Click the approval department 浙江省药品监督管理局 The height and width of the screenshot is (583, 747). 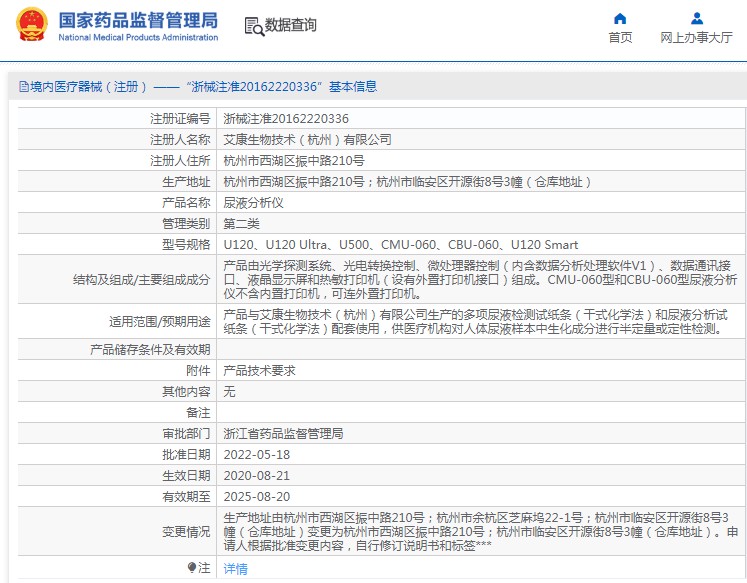point(283,434)
